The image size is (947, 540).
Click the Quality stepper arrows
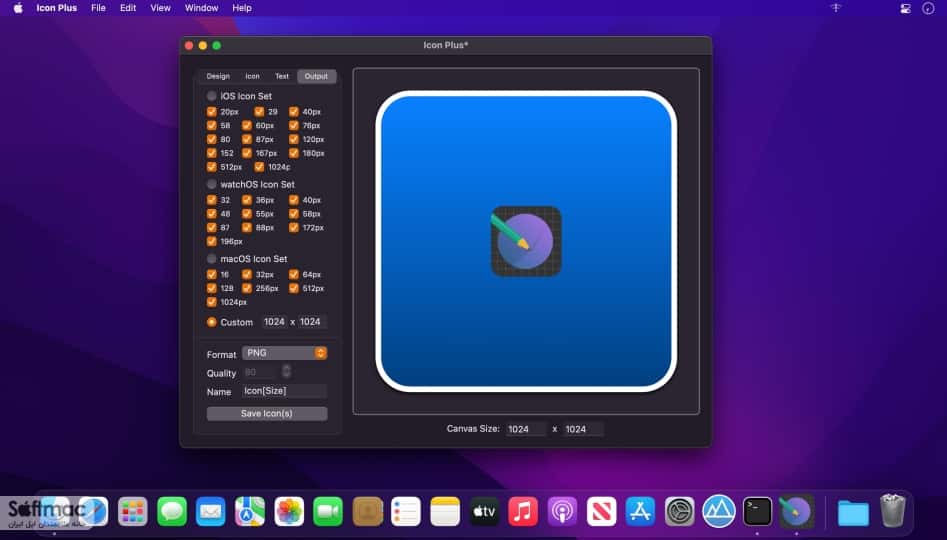tap(286, 371)
